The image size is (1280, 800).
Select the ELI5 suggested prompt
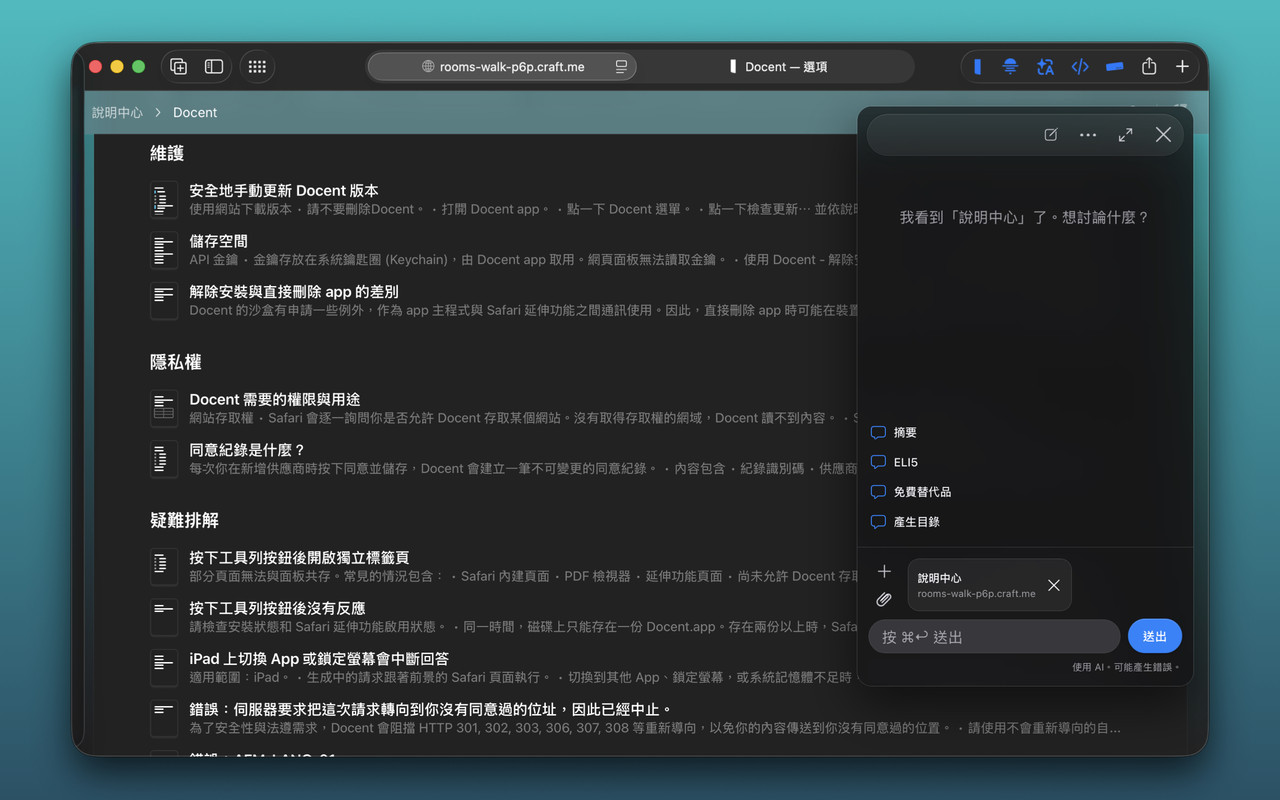tap(894, 463)
